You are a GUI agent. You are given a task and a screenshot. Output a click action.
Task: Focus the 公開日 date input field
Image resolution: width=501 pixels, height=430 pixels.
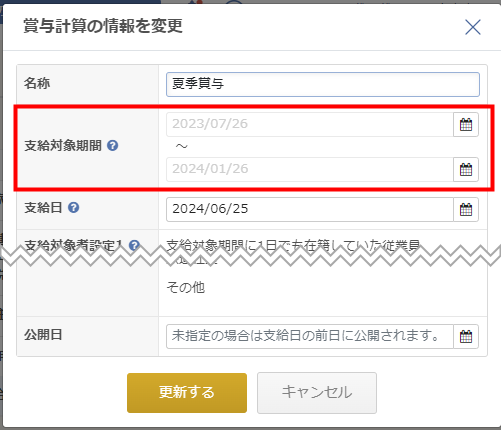[x=310, y=336]
